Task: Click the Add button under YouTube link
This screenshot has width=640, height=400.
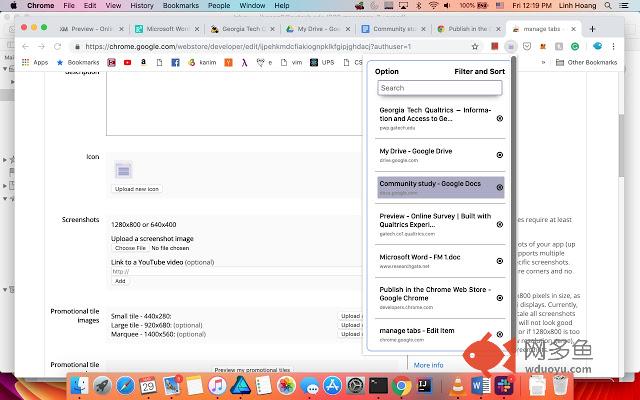Action: [120, 281]
